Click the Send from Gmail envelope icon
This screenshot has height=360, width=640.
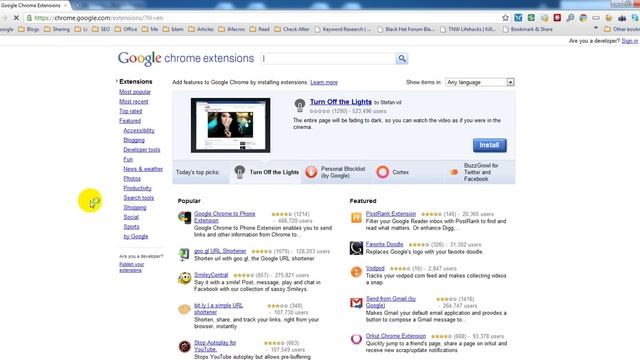[356, 302]
